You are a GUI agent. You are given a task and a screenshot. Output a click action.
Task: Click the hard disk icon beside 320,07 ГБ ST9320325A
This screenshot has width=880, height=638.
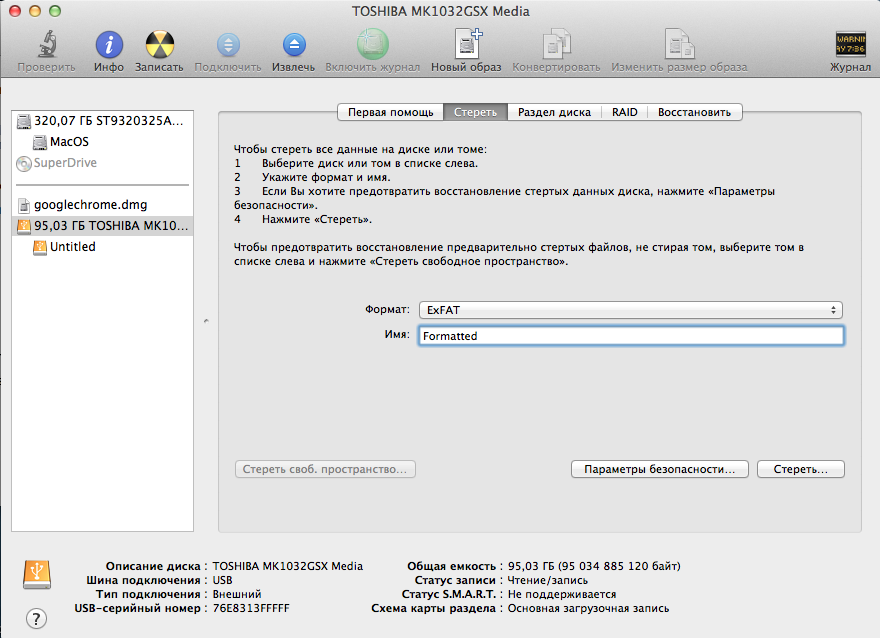click(24, 121)
